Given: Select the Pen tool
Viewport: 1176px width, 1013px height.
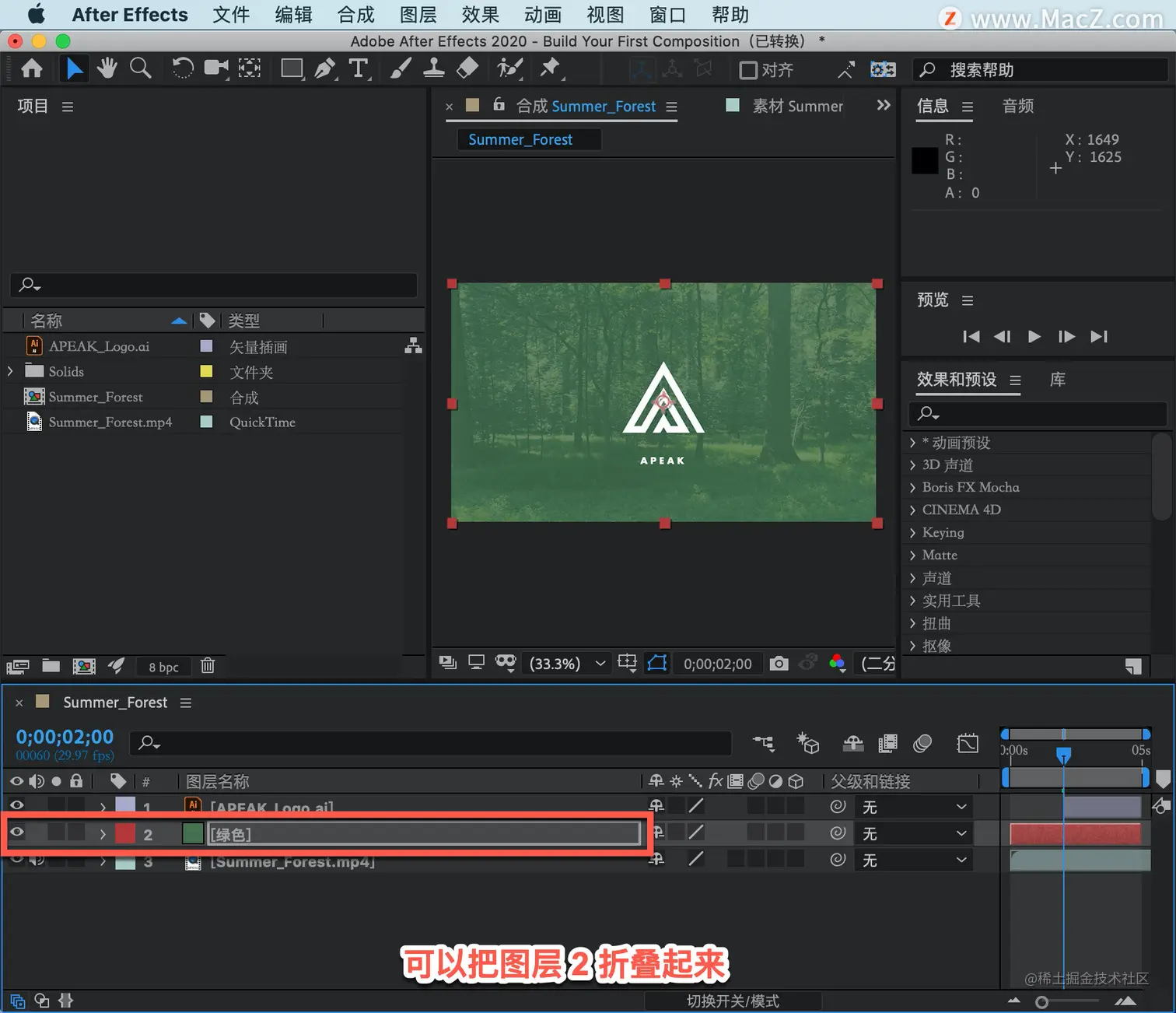Looking at the screenshot, I should [325, 69].
